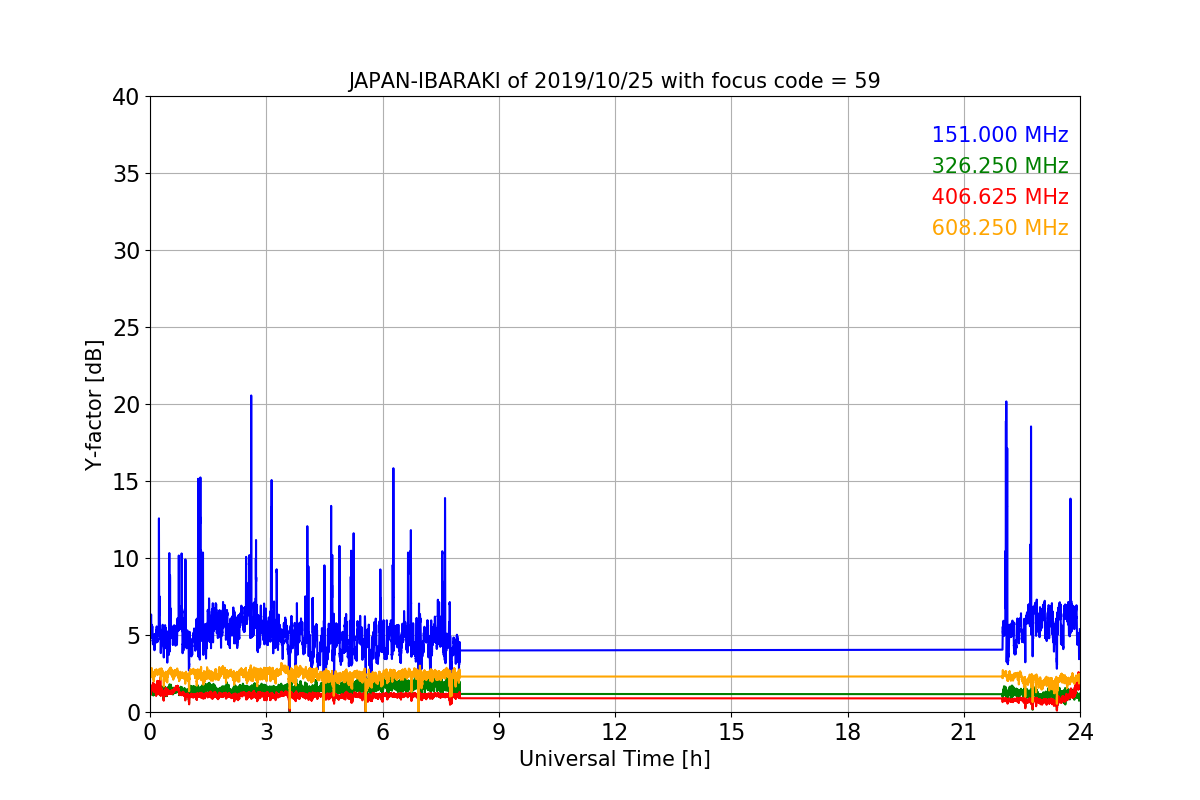Click the flat blue line segment at hour 15

[731, 650]
